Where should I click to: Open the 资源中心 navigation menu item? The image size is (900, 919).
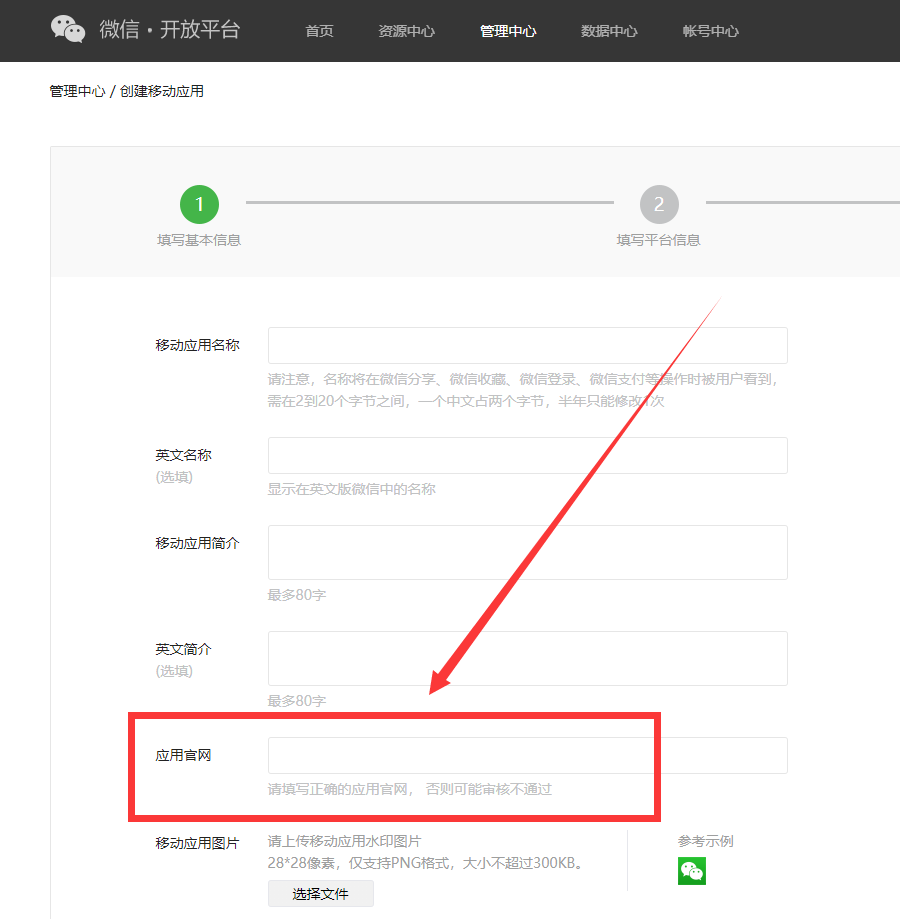click(406, 31)
